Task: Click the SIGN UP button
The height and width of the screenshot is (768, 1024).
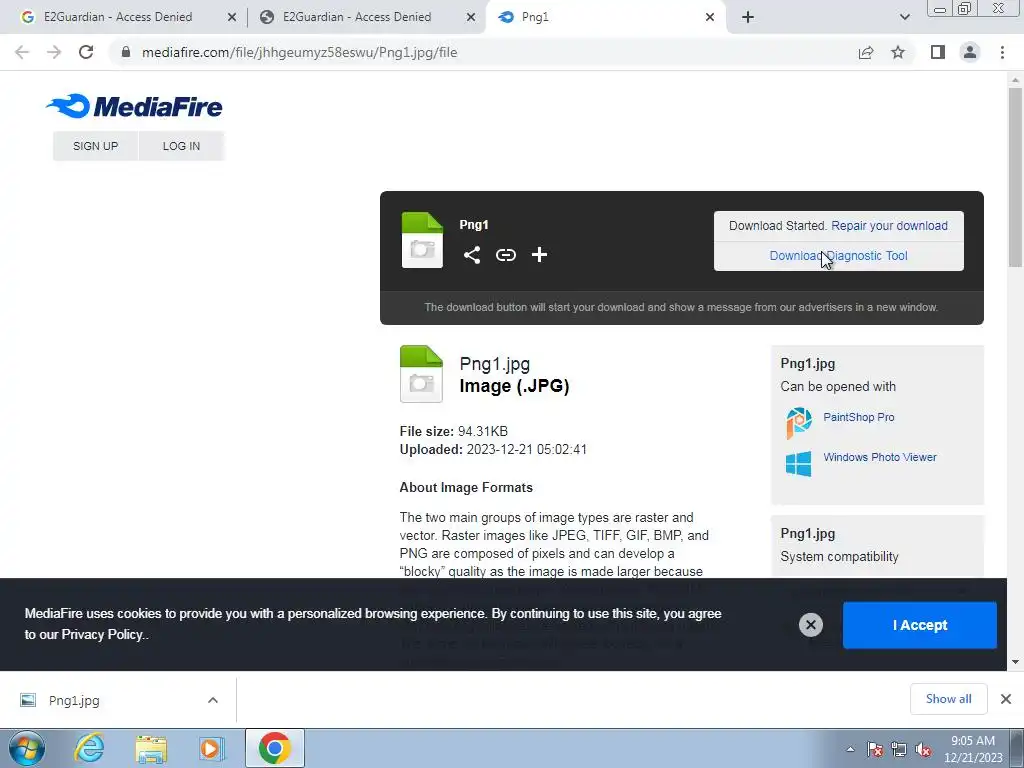Action: click(95, 146)
